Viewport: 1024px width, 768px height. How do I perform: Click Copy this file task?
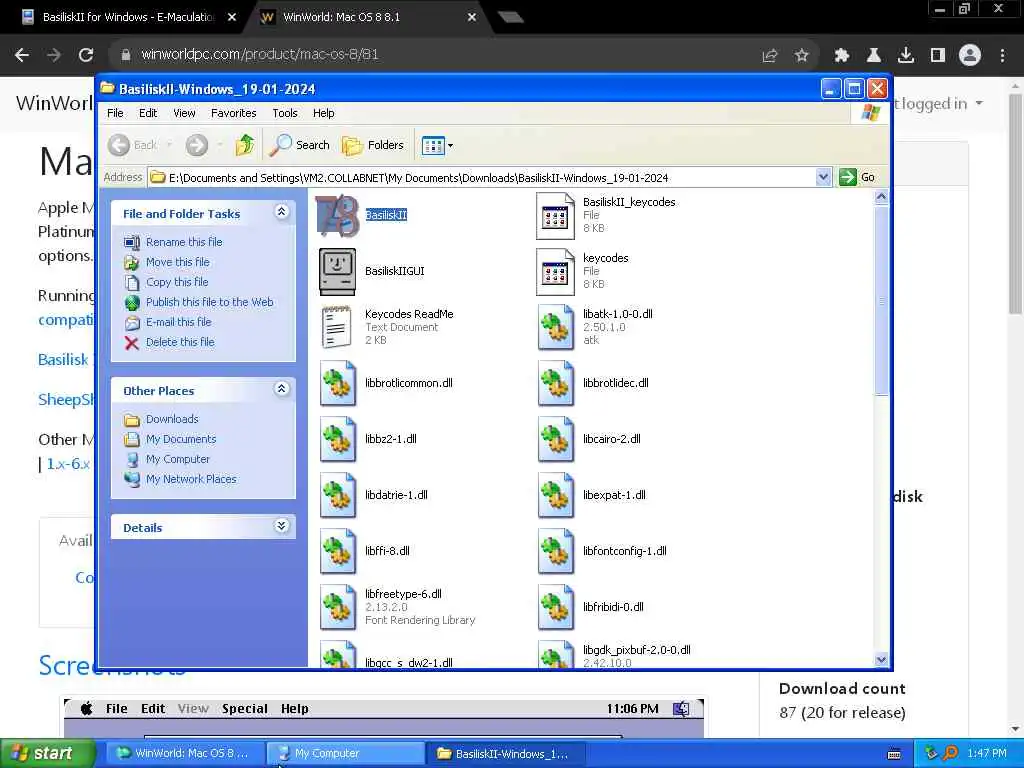click(x=177, y=282)
